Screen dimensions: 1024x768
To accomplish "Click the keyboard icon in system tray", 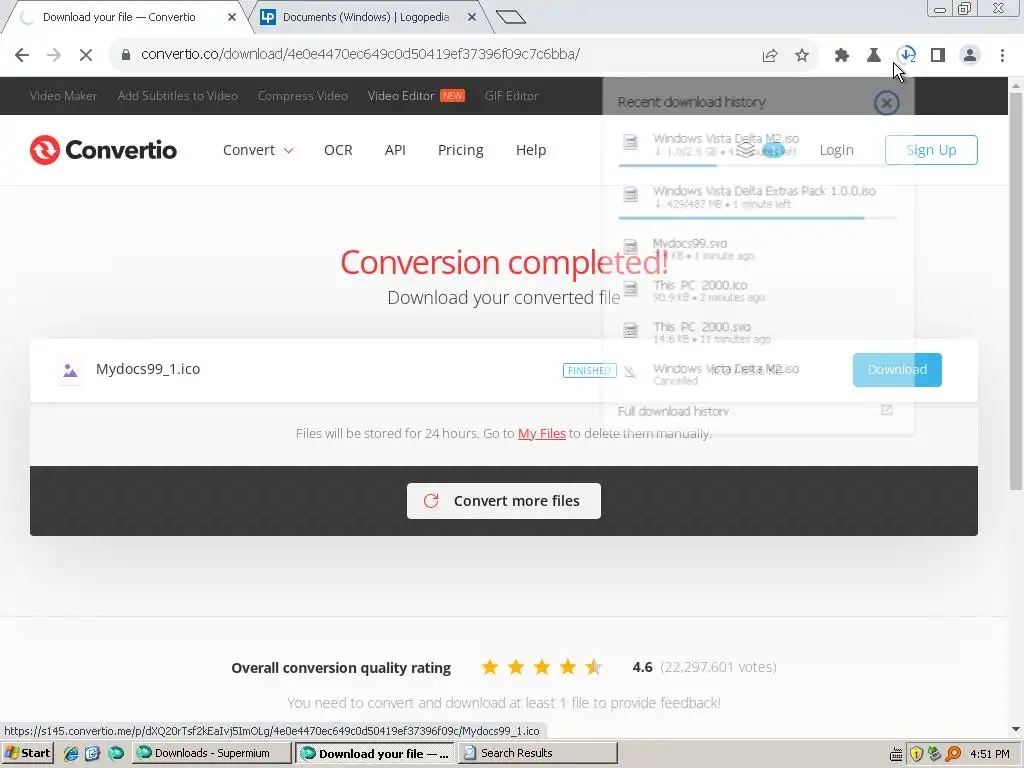I will point(897,754).
